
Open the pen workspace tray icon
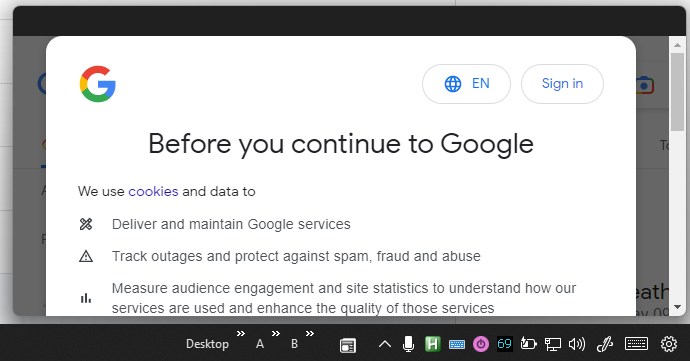point(605,344)
